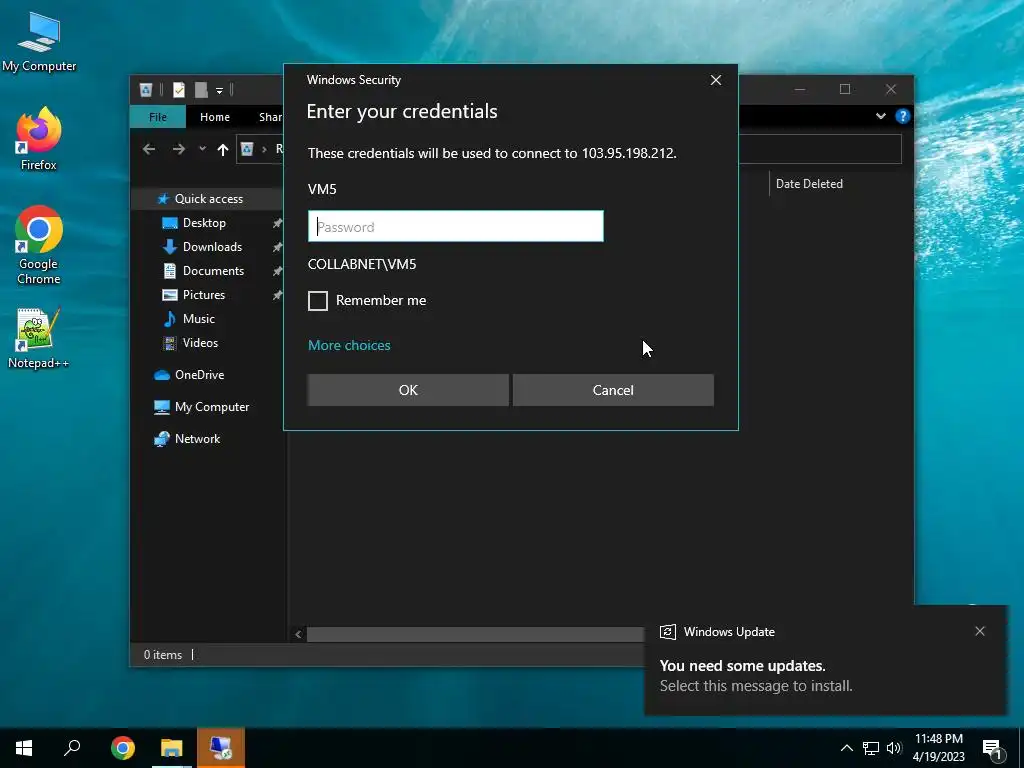Open volume control tray icon
Screen dimensions: 1024x768
894,748
